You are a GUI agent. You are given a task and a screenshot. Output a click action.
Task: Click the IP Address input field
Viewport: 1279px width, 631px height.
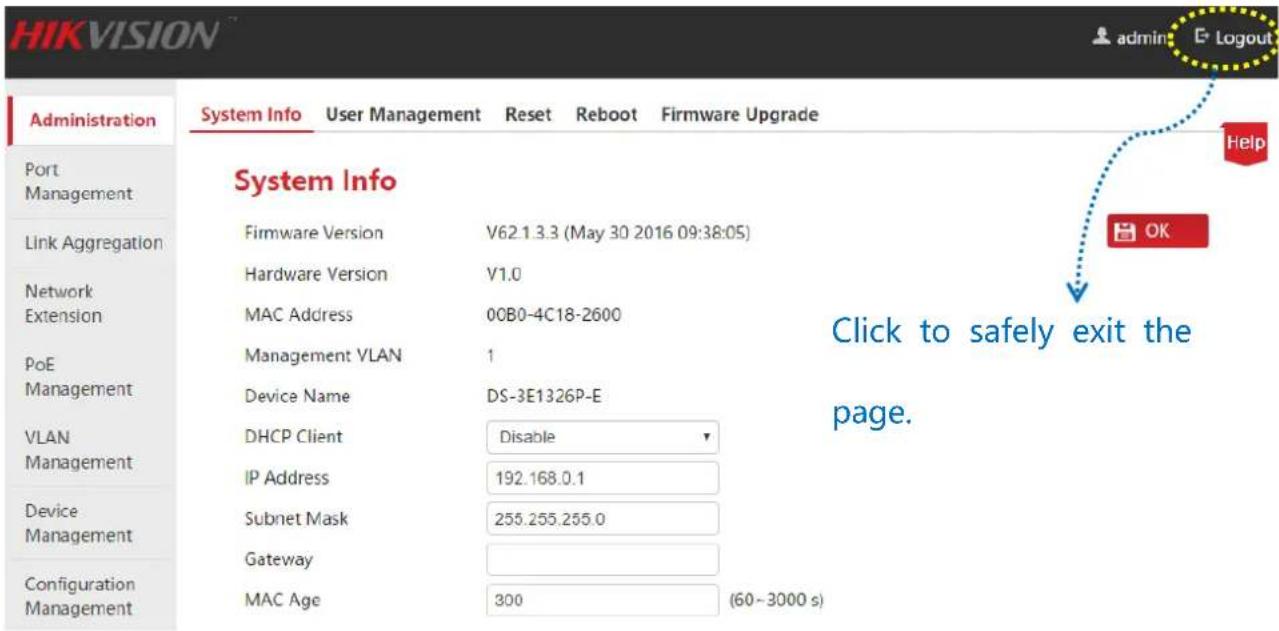(602, 478)
